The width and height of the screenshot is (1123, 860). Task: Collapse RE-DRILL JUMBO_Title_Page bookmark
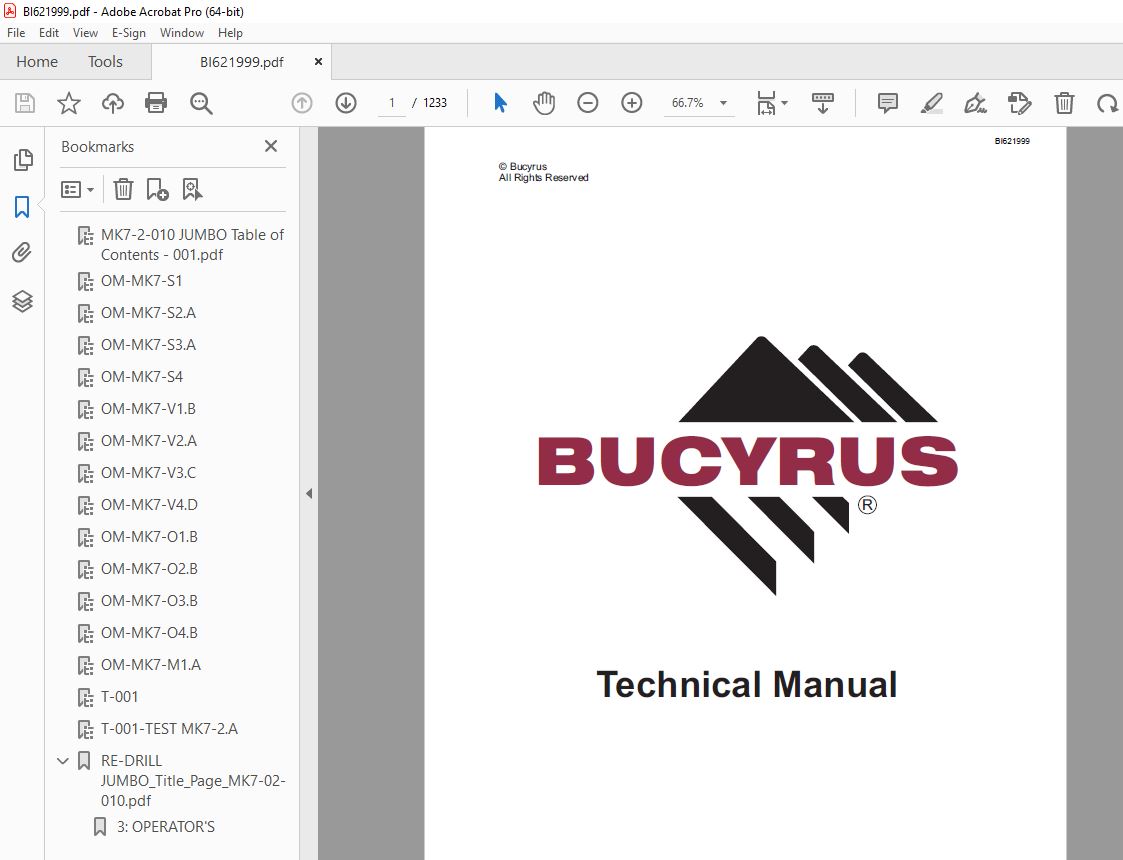point(63,760)
